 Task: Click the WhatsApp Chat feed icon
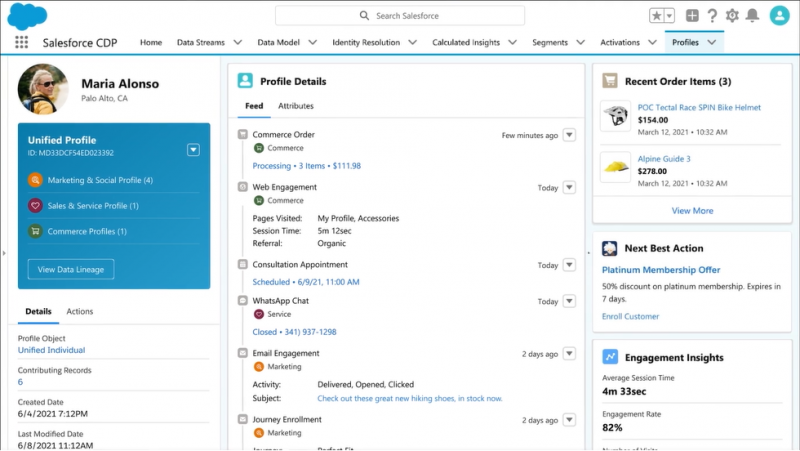(243, 300)
